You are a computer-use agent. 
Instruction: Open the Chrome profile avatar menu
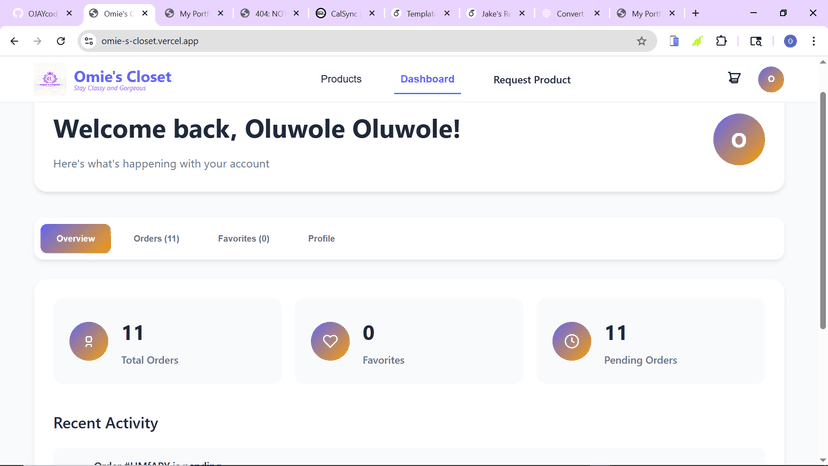pyautogui.click(x=791, y=41)
